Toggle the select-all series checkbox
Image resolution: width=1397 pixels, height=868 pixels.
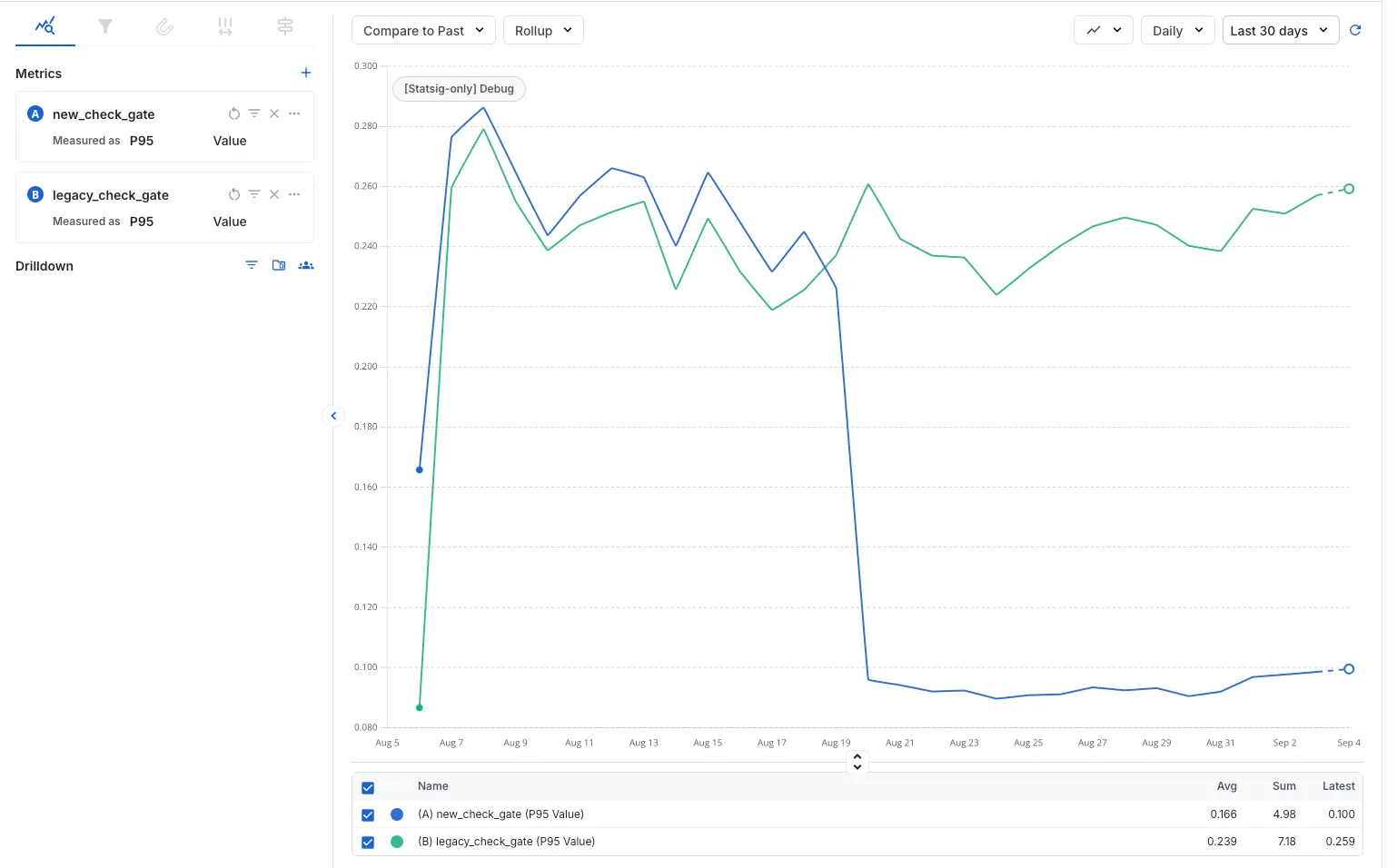pyautogui.click(x=368, y=787)
